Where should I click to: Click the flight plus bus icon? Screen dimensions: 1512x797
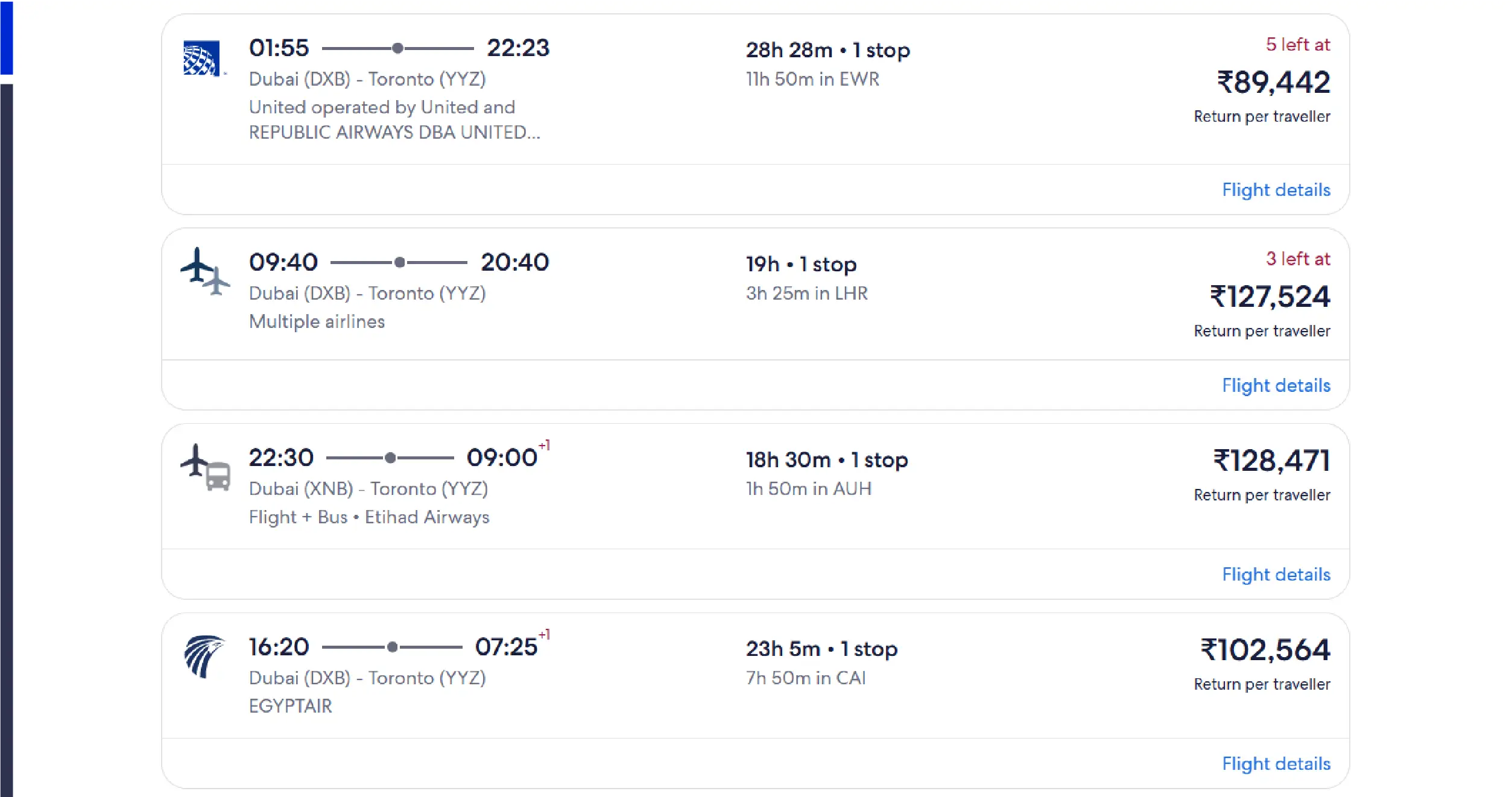(206, 468)
